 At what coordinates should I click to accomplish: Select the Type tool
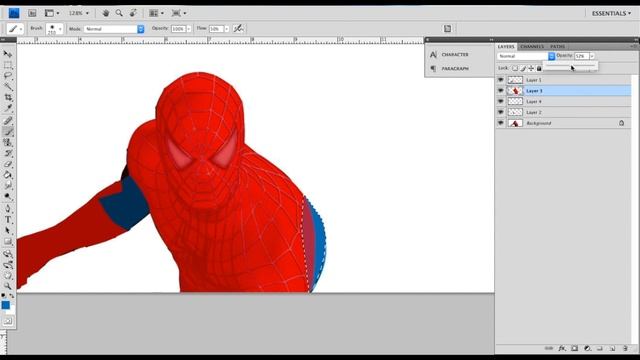coord(8,220)
